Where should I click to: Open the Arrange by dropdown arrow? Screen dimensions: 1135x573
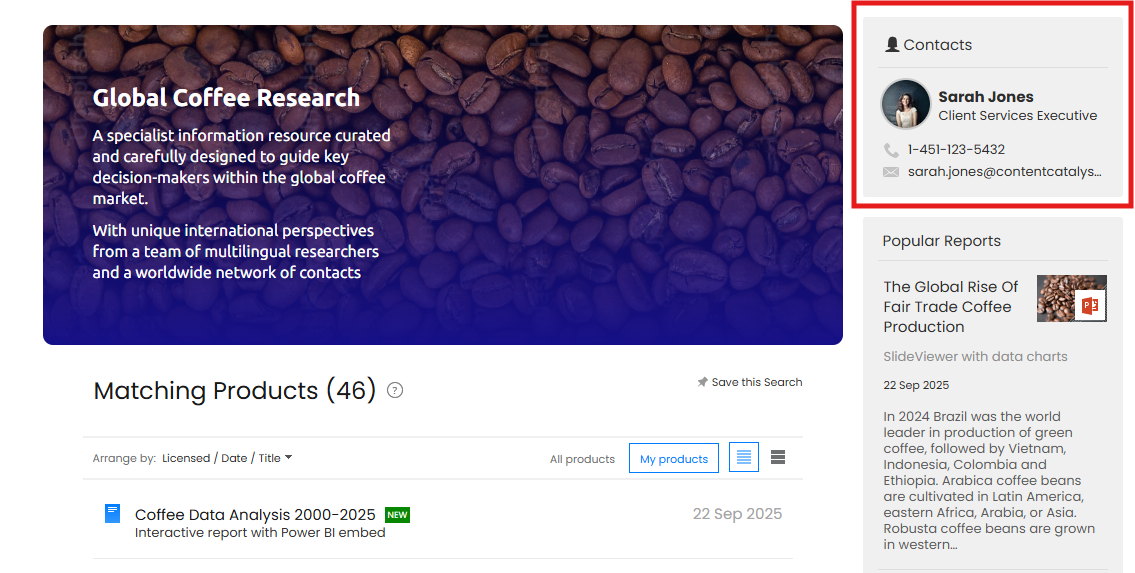coord(289,457)
